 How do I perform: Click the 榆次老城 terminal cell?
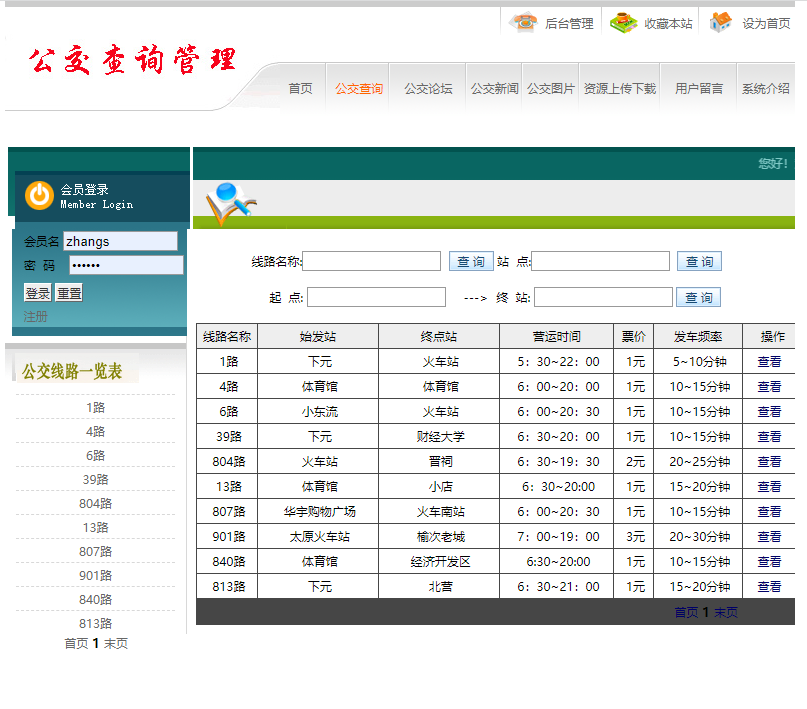click(441, 537)
